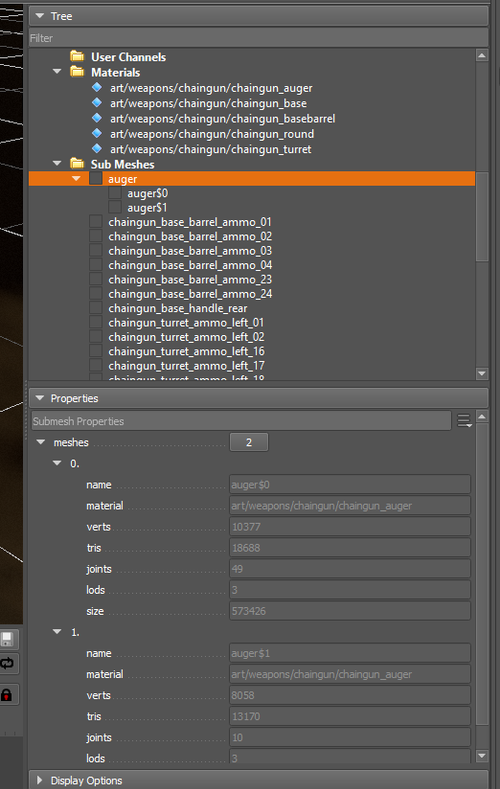Click tree scrollbar down arrow
The width and height of the screenshot is (500, 789).
(x=482, y=373)
